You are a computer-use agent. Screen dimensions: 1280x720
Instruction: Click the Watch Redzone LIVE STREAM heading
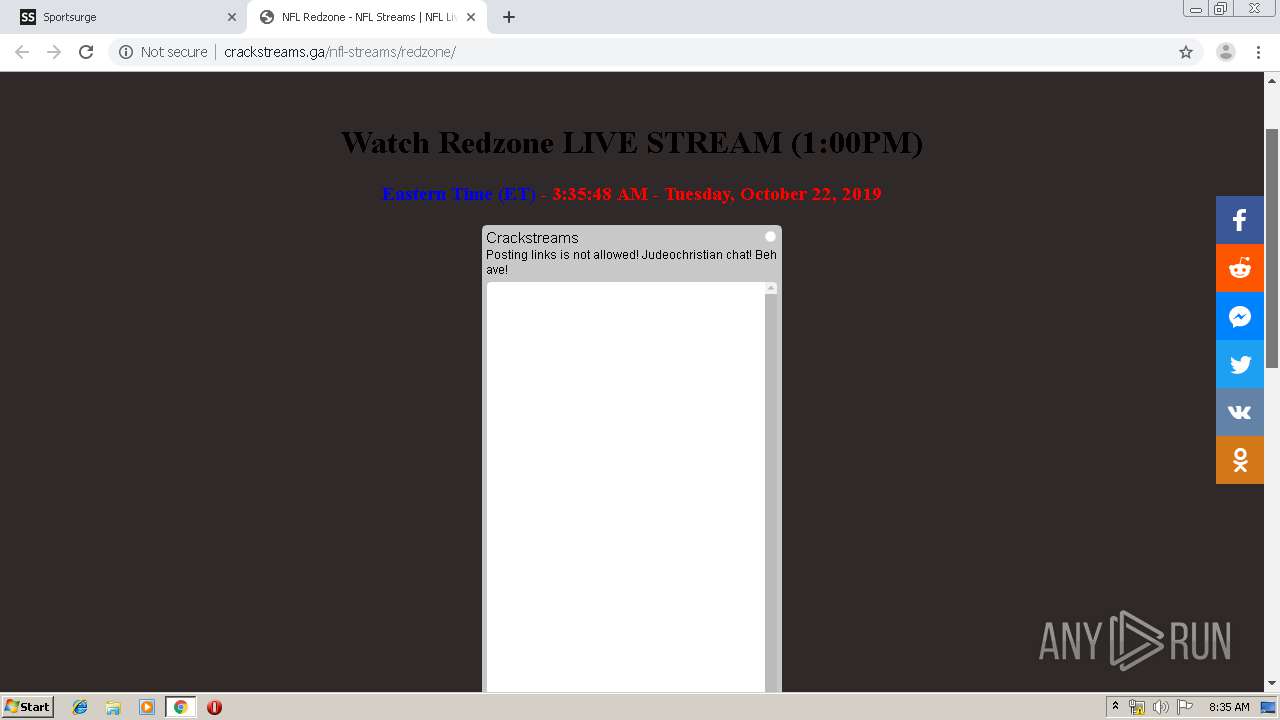pyautogui.click(x=632, y=143)
